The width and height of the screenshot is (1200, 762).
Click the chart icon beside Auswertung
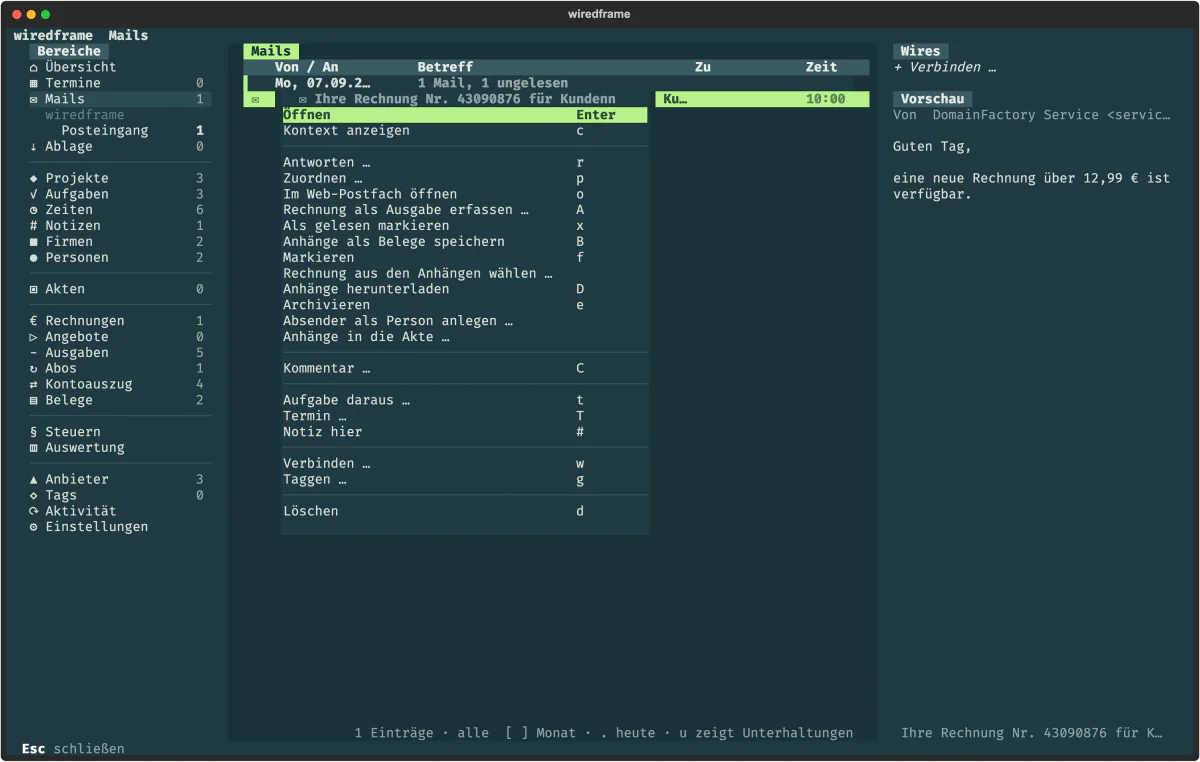(x=34, y=448)
